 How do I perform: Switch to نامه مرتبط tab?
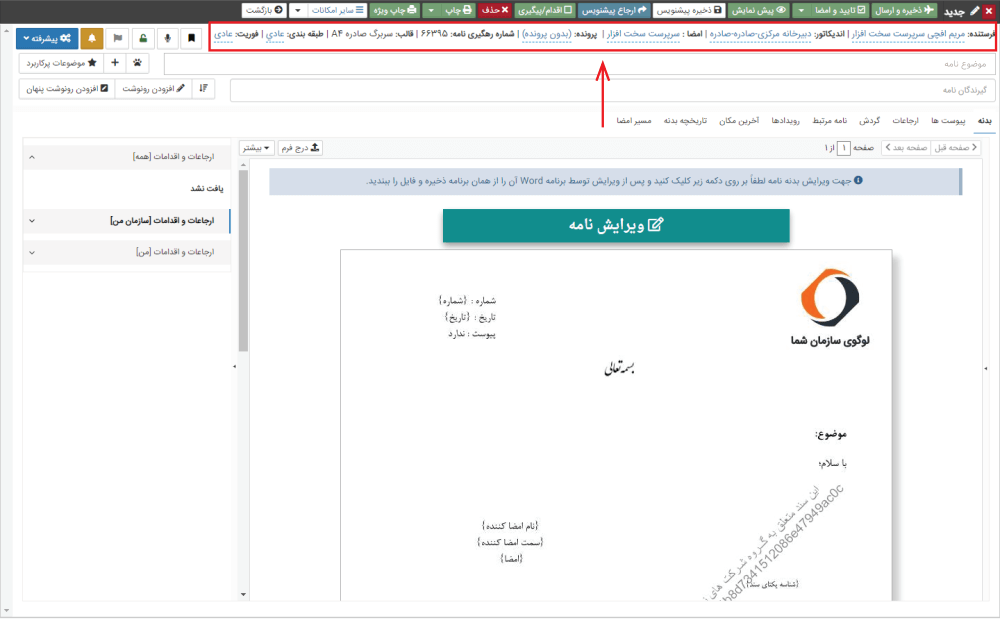[x=829, y=121]
